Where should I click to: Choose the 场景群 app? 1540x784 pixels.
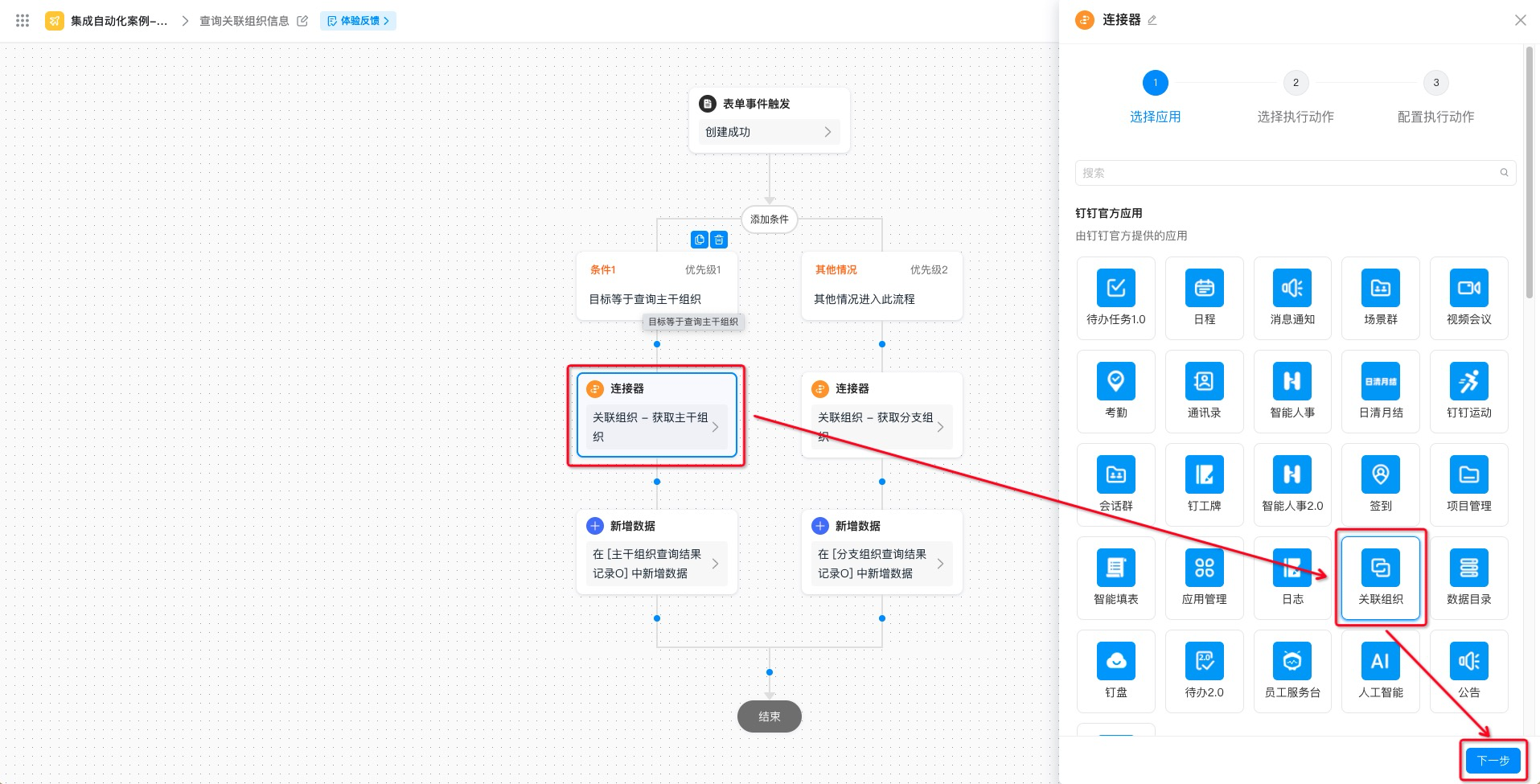[1381, 298]
